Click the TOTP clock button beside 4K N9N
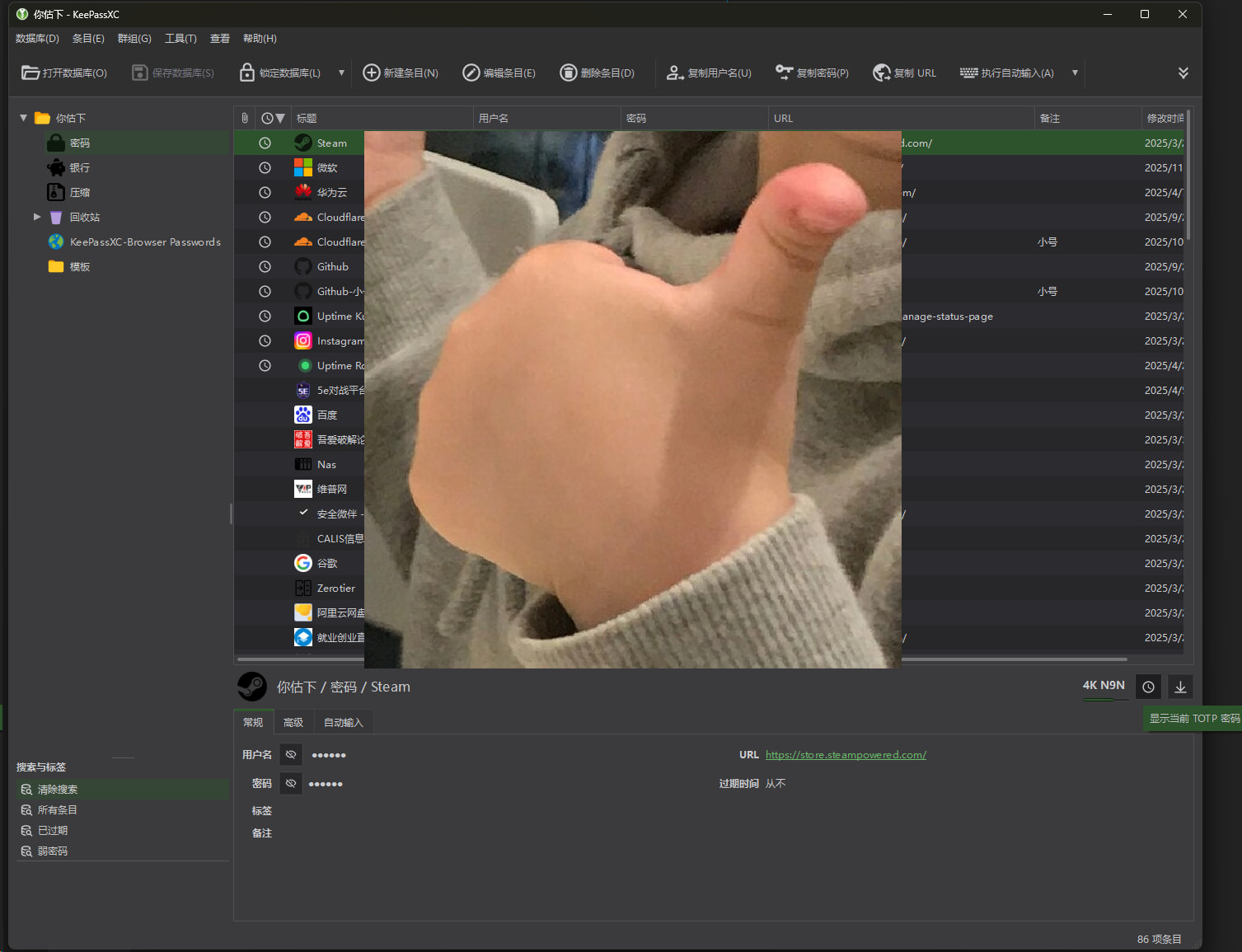1242x952 pixels. (1148, 687)
